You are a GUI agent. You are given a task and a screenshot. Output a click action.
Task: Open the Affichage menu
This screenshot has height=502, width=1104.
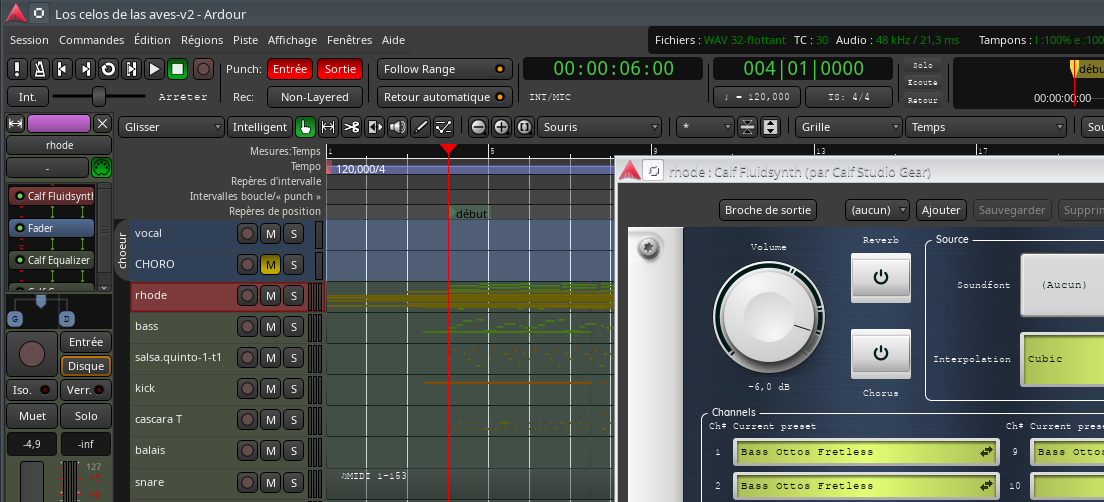(x=292, y=40)
